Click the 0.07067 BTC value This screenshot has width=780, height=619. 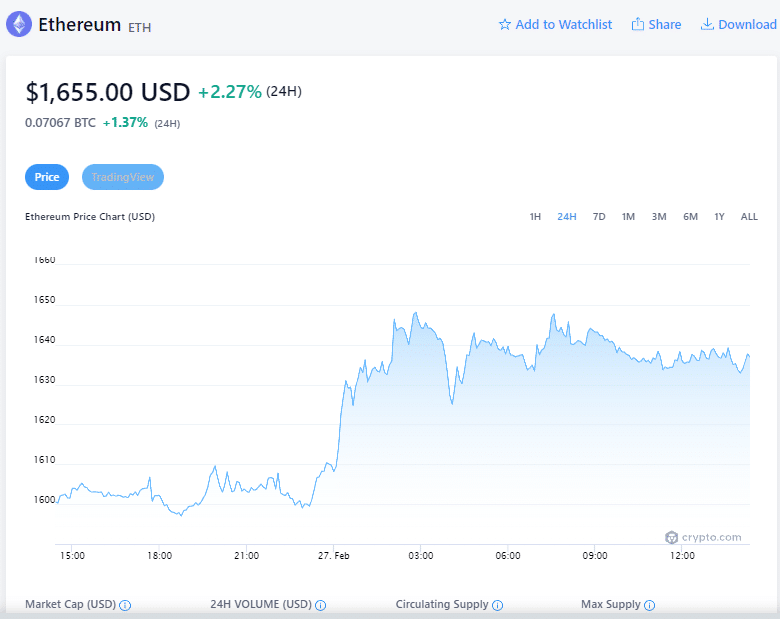tap(60, 122)
